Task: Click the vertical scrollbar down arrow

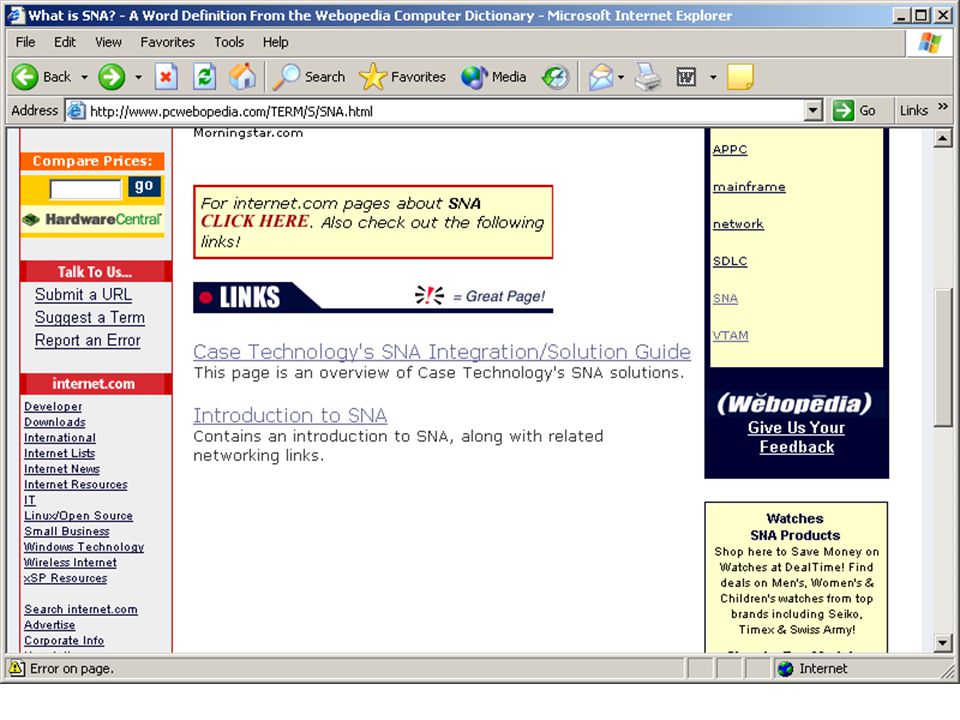Action: pyautogui.click(x=942, y=643)
